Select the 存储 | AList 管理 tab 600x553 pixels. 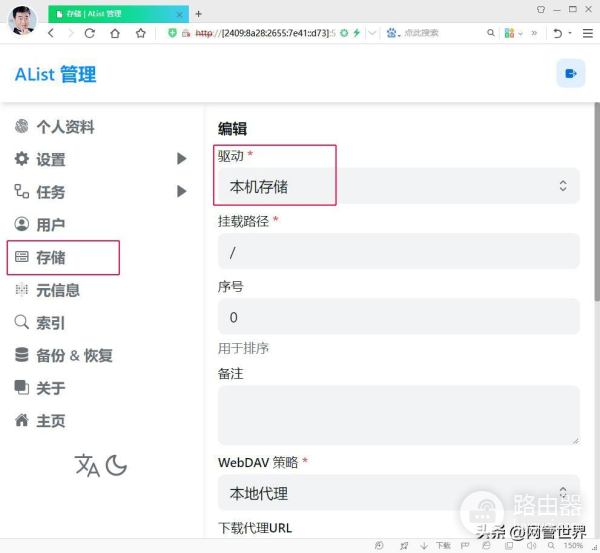click(x=119, y=14)
